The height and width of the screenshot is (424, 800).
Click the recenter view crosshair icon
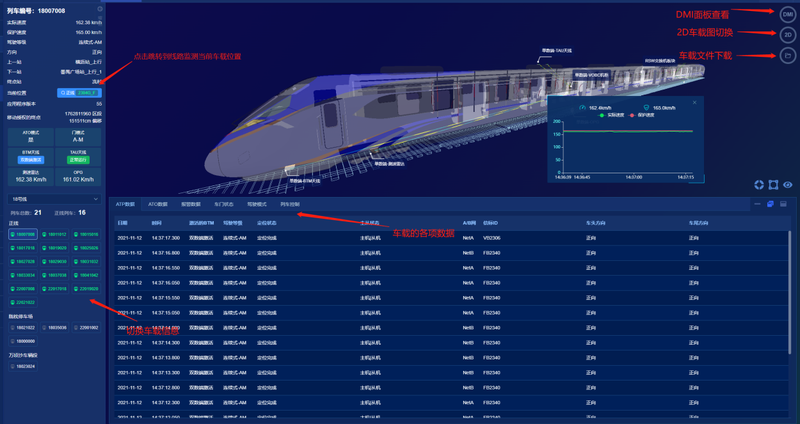point(759,185)
